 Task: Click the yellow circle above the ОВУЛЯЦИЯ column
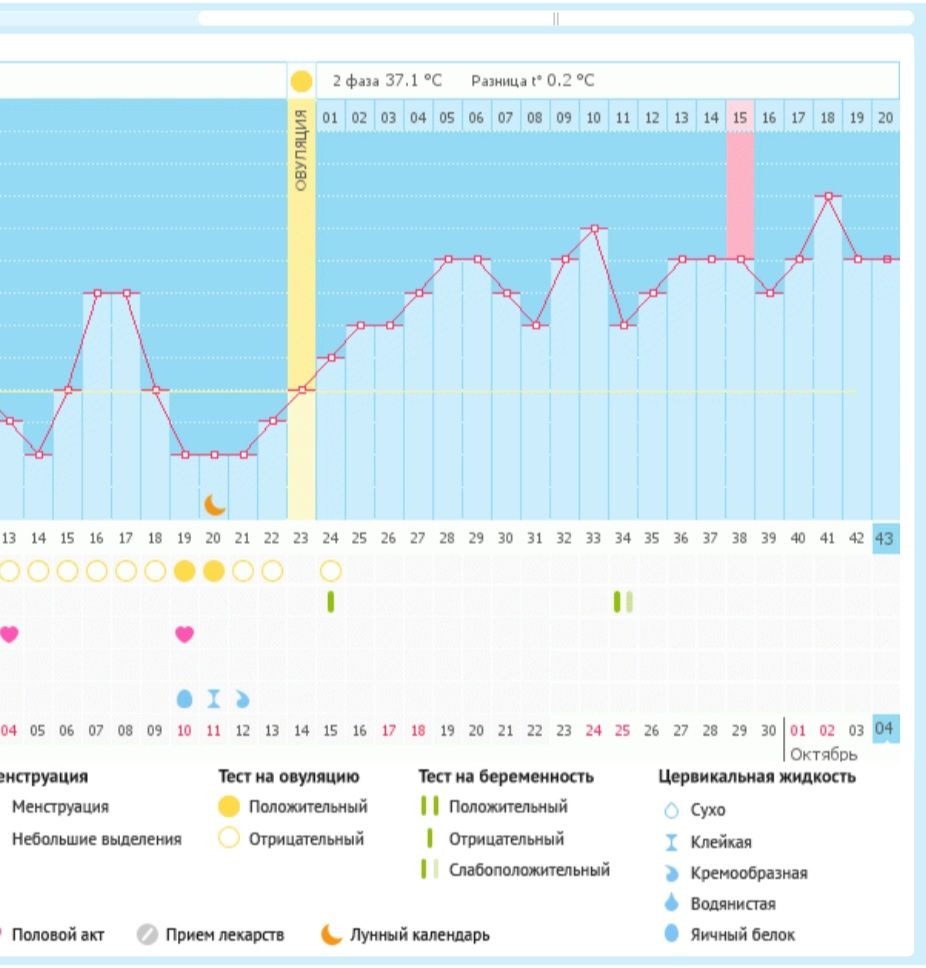coord(301,81)
